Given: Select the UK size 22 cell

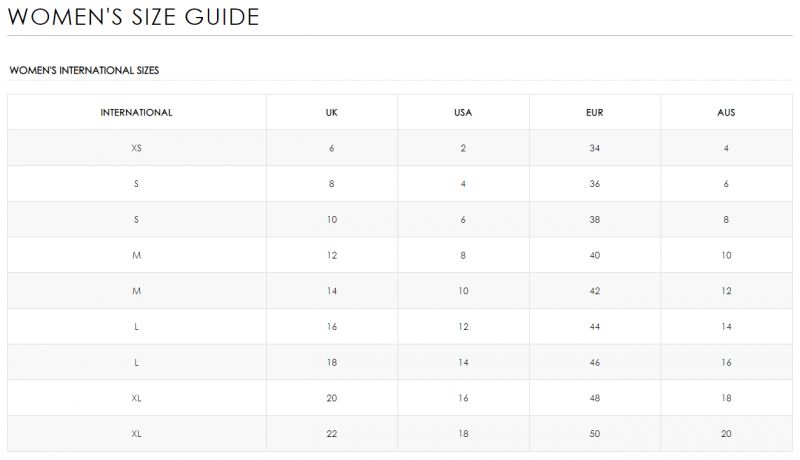Looking at the screenshot, I should pos(332,433).
